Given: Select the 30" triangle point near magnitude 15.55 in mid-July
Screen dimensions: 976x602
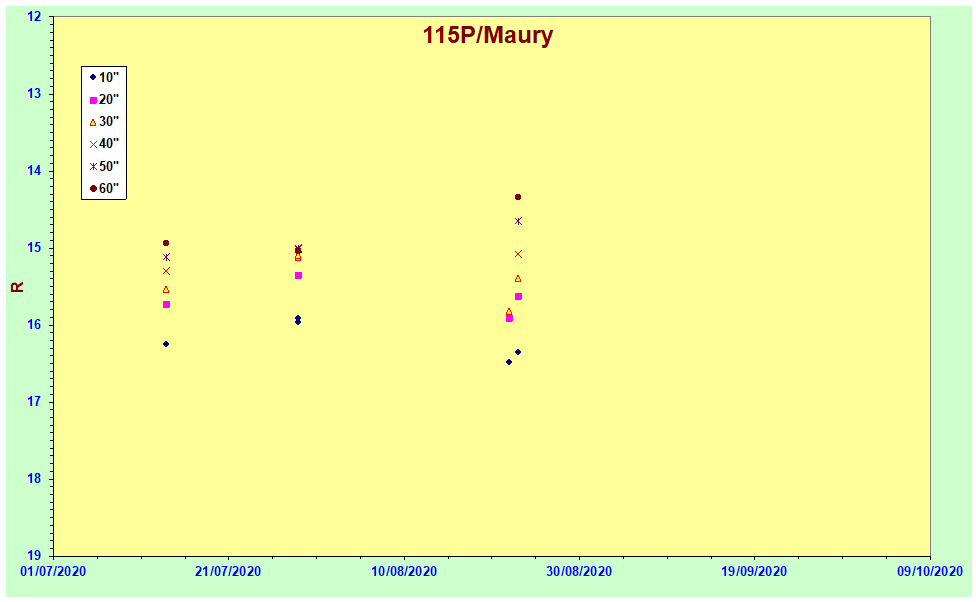Looking at the screenshot, I should 166,289.
